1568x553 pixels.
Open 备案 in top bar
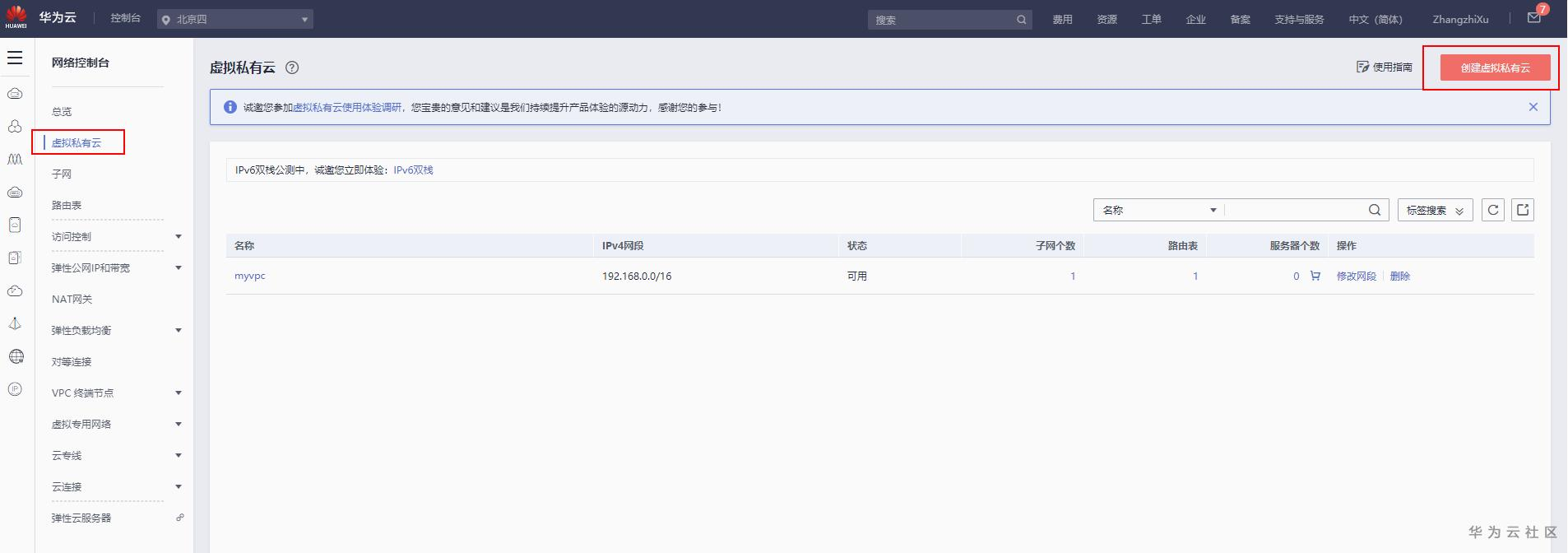click(x=1241, y=19)
